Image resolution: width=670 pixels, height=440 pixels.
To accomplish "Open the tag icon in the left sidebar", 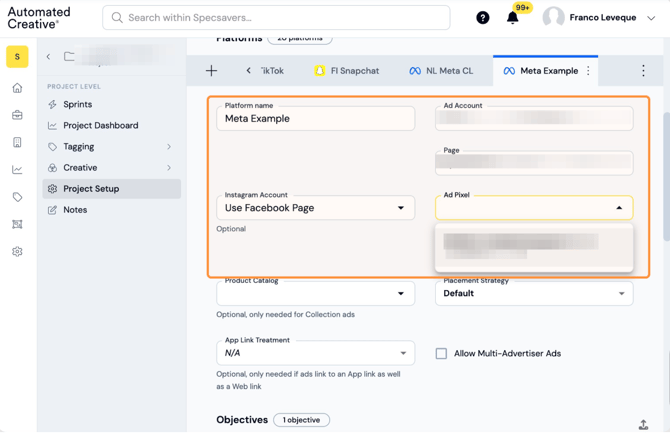I will [x=17, y=197].
